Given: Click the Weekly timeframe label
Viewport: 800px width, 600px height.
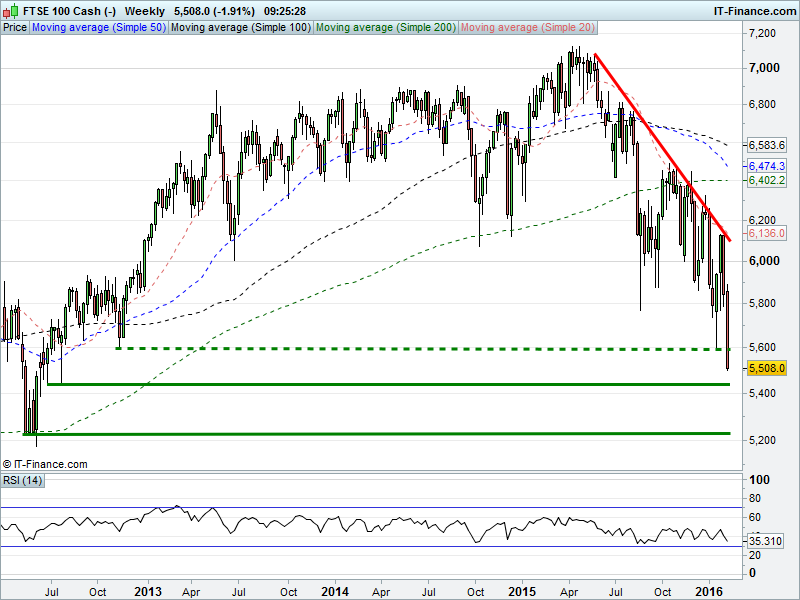Looking at the screenshot, I should coord(145,10).
